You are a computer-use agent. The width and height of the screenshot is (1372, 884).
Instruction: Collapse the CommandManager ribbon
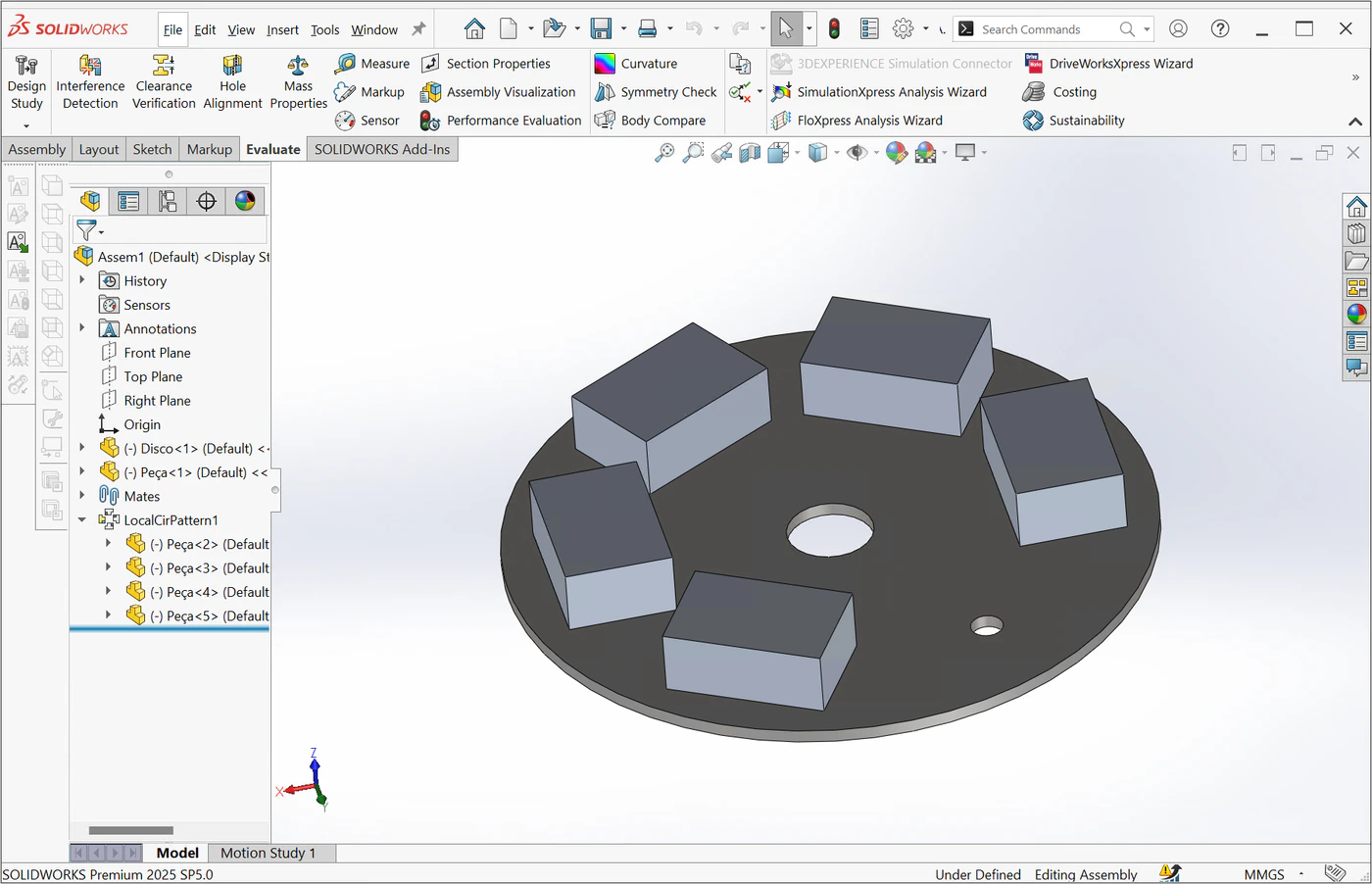(1355, 122)
